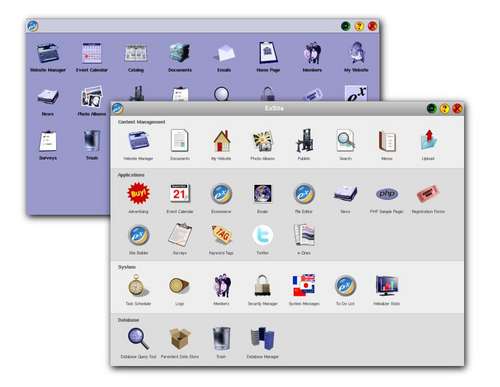This screenshot has height=387, width=500.
Task: Open Photo Albums in the front Extras window
Action: point(263,141)
